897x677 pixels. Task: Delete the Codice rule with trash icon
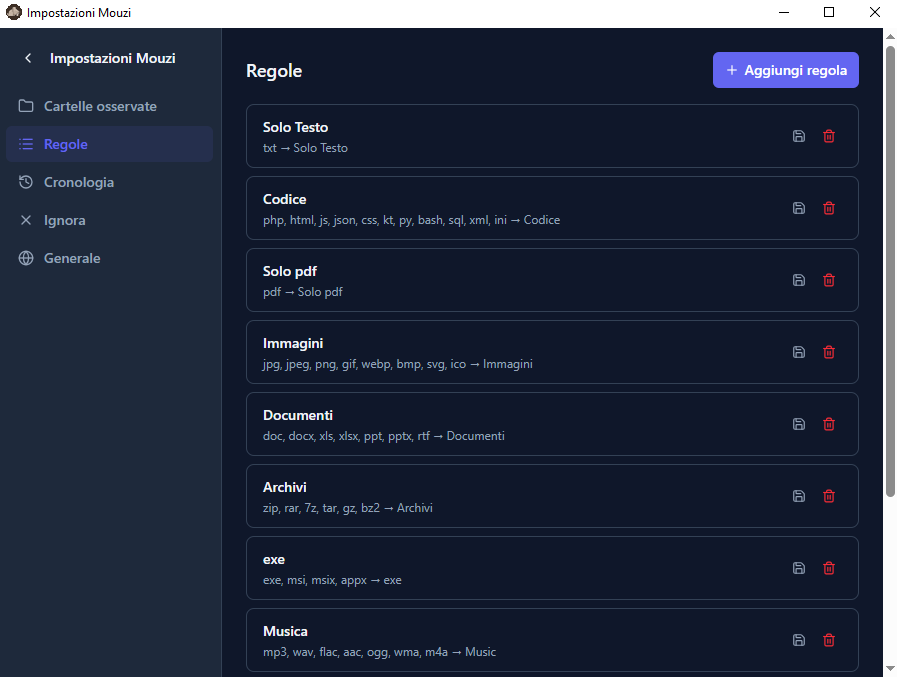coord(828,208)
